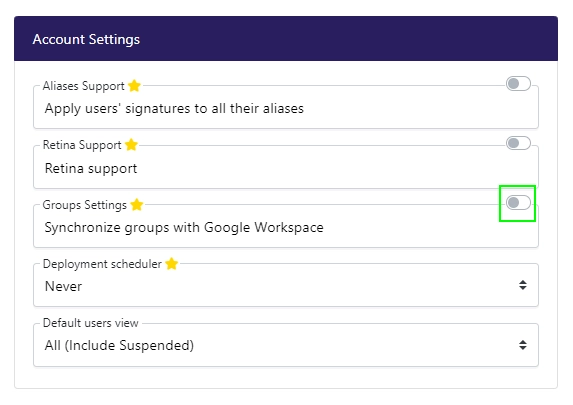Click 'Apply users' signatures to all their aliases'
The width and height of the screenshot is (573, 405).
[x=174, y=109]
